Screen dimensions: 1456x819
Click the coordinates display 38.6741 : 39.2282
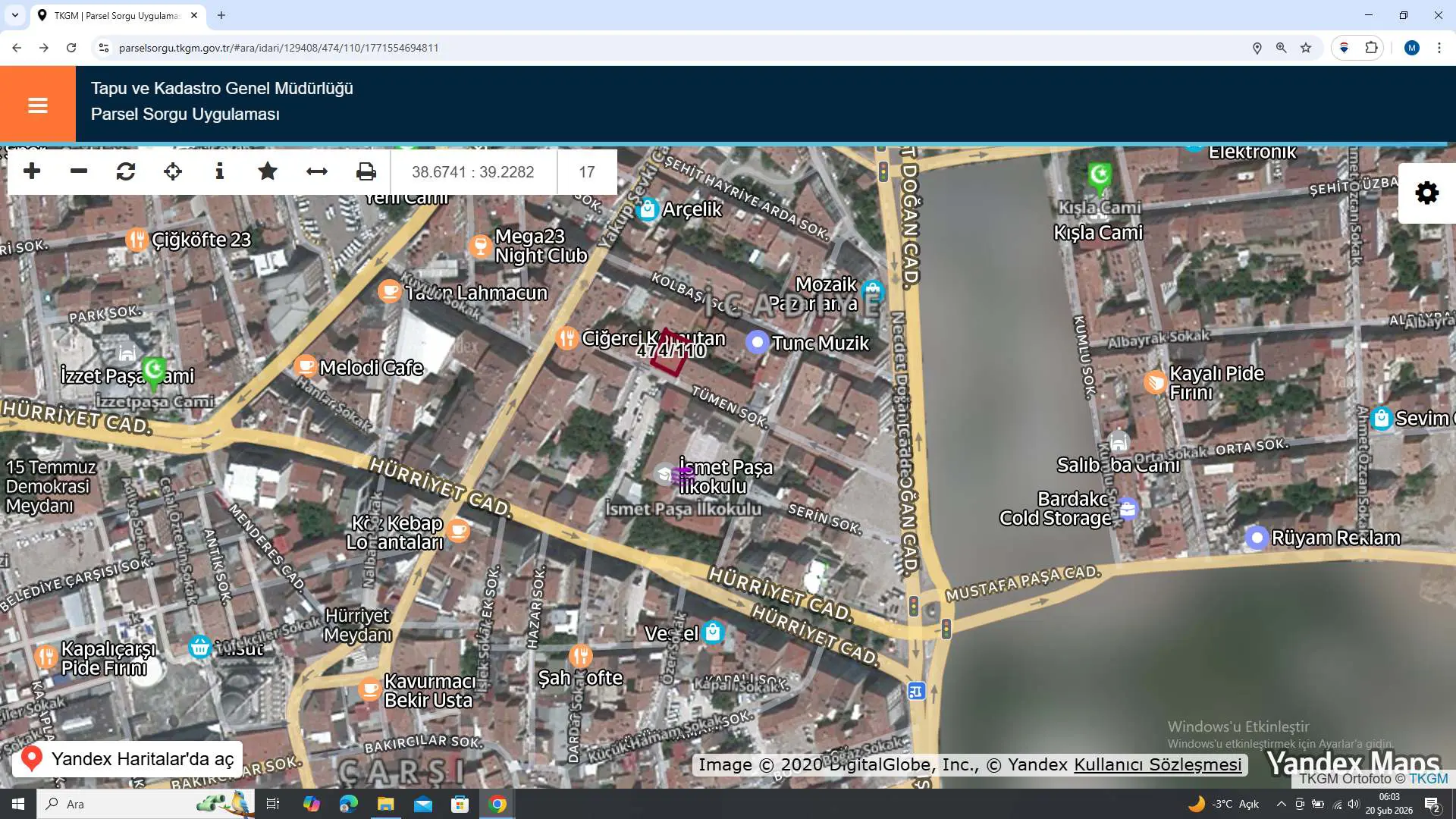coord(473,172)
